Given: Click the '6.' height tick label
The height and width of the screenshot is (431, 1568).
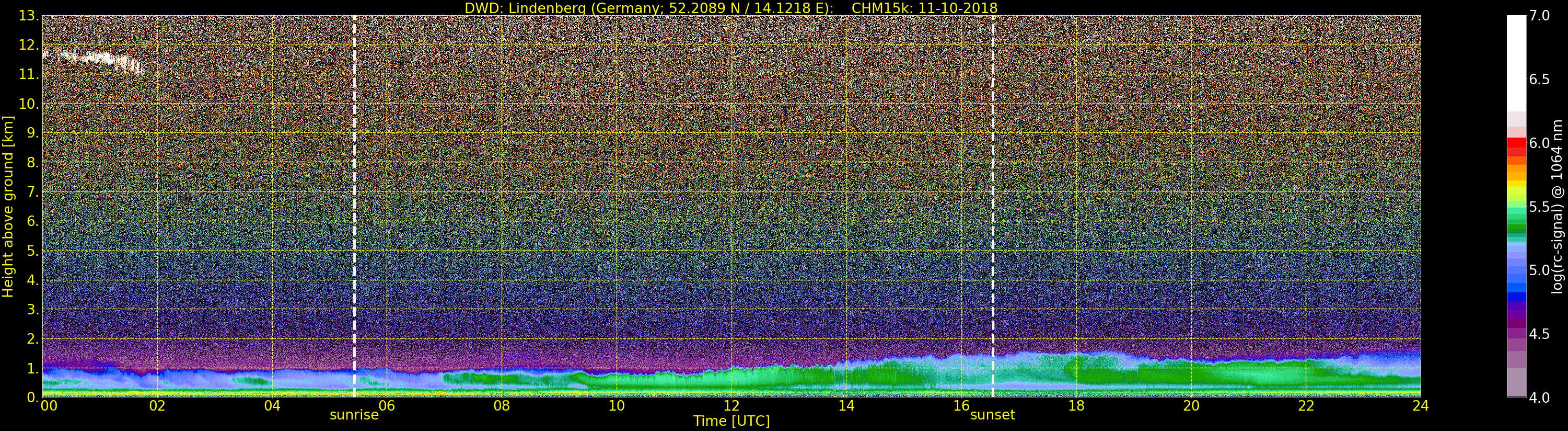Looking at the screenshot, I should tap(32, 221).
